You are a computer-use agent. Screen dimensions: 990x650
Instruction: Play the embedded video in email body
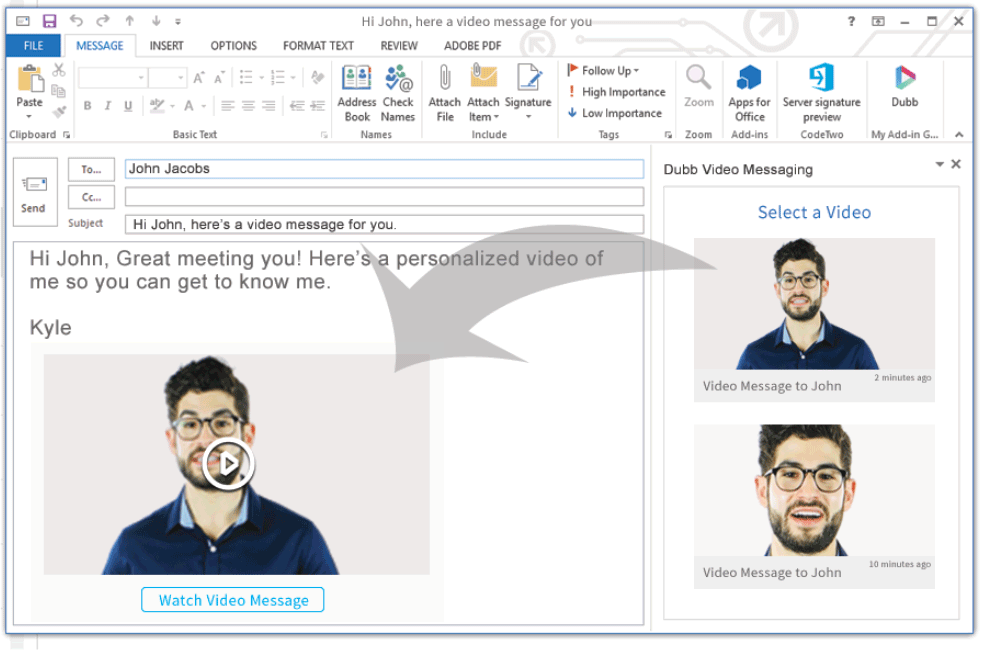pos(228,464)
